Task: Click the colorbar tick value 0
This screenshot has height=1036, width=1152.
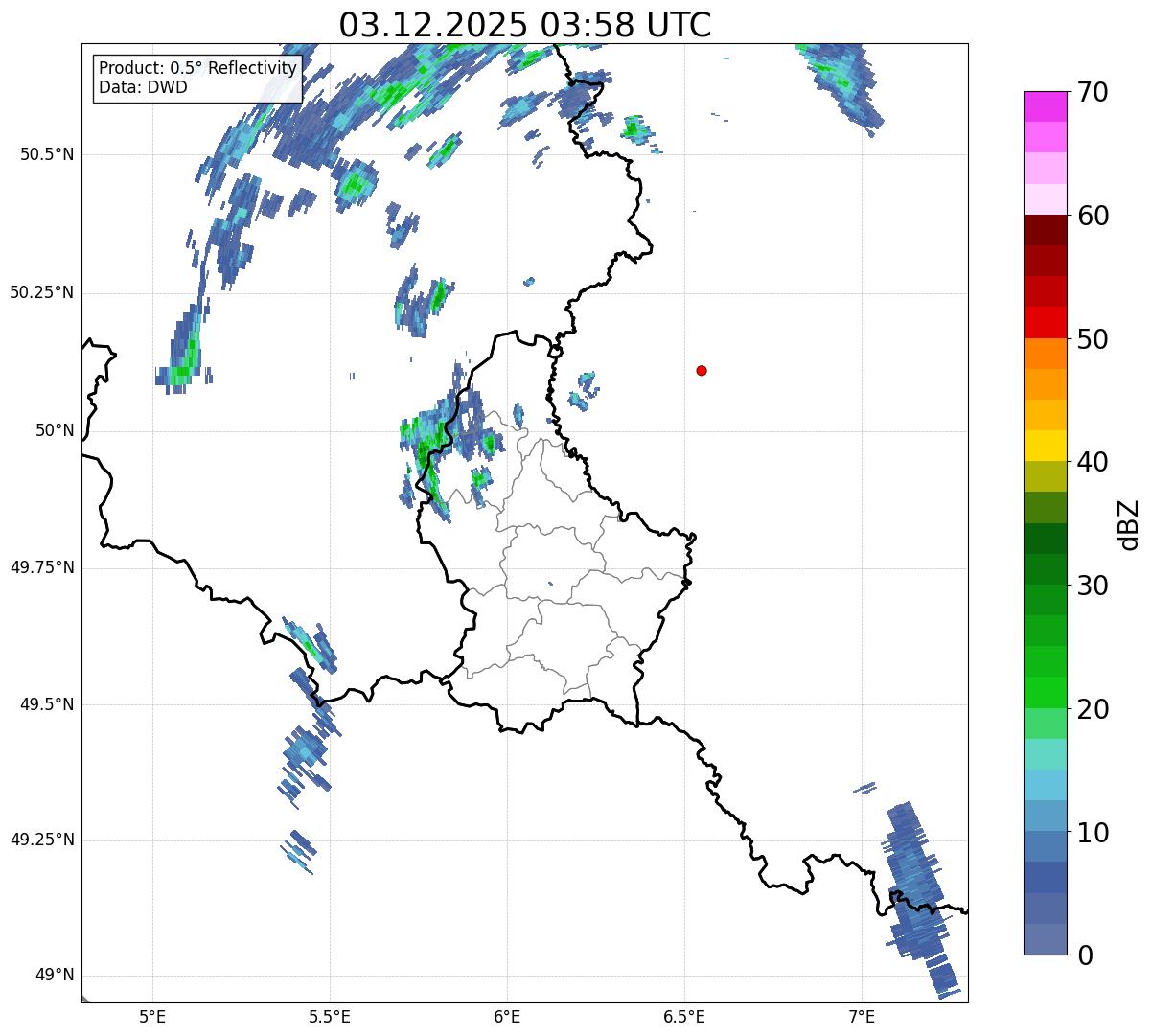Action: 1085,955
